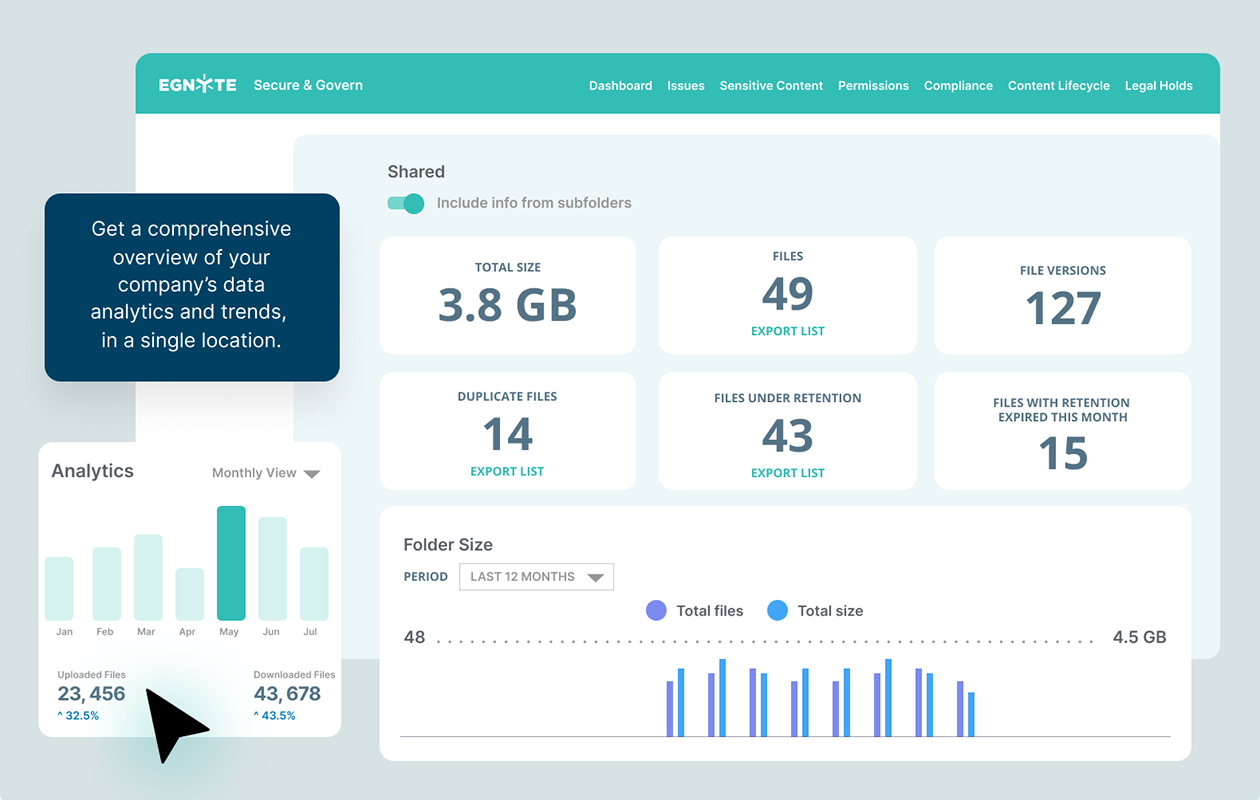Click Export List under Duplicate Files

(x=507, y=471)
